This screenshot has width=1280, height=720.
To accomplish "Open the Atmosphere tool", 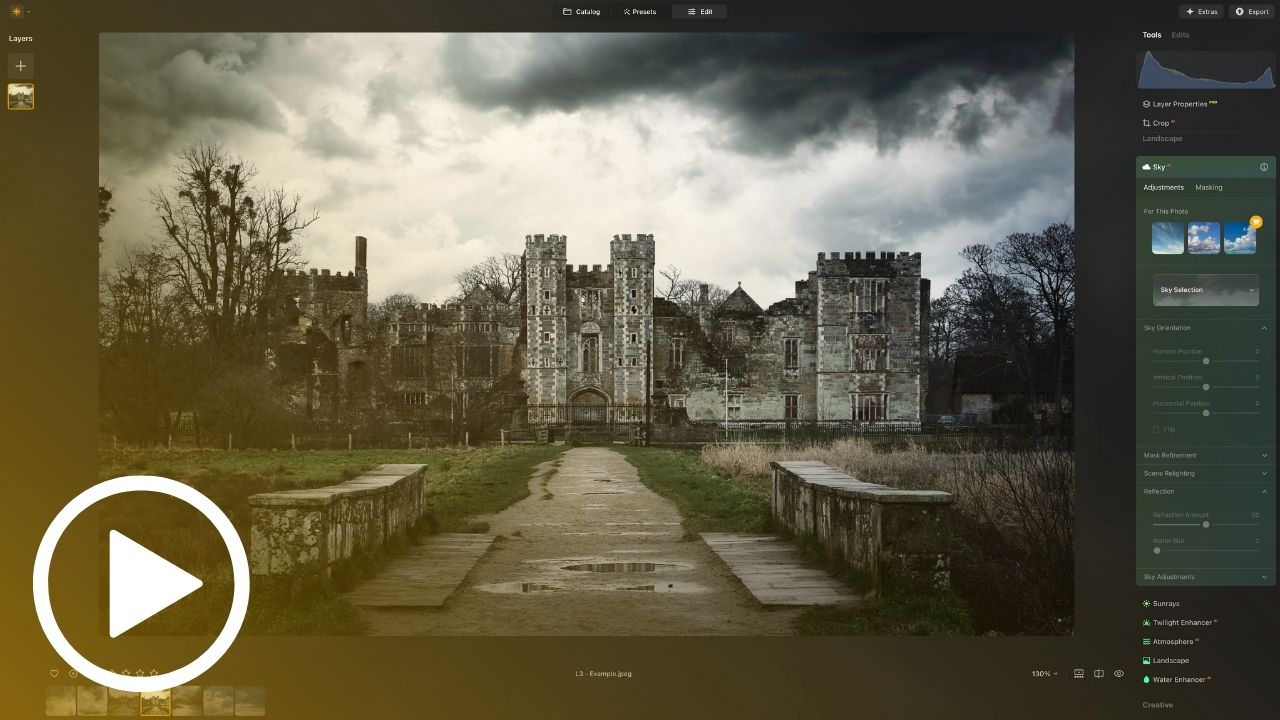I will pos(1170,642).
